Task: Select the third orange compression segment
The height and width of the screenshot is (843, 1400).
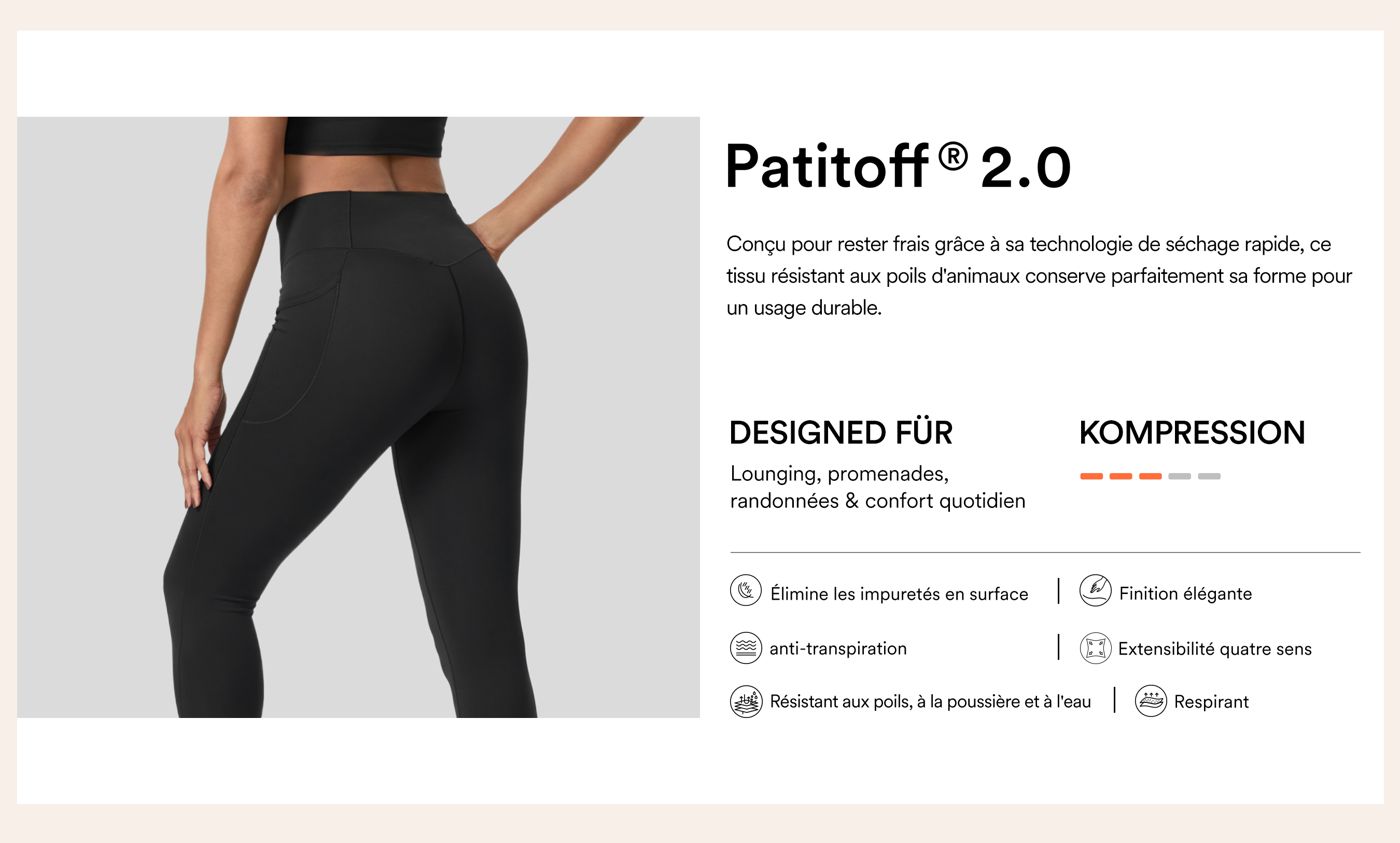Action: pyautogui.click(x=1150, y=476)
